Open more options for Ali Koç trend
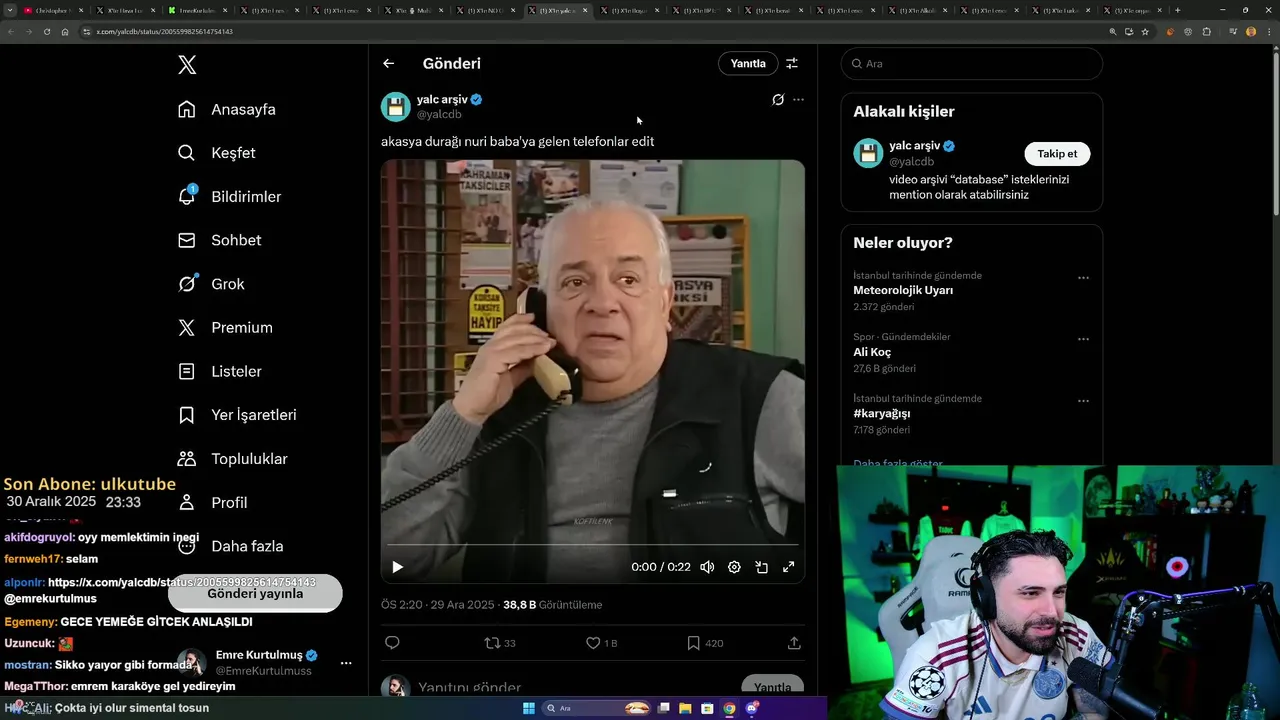 (x=1083, y=340)
